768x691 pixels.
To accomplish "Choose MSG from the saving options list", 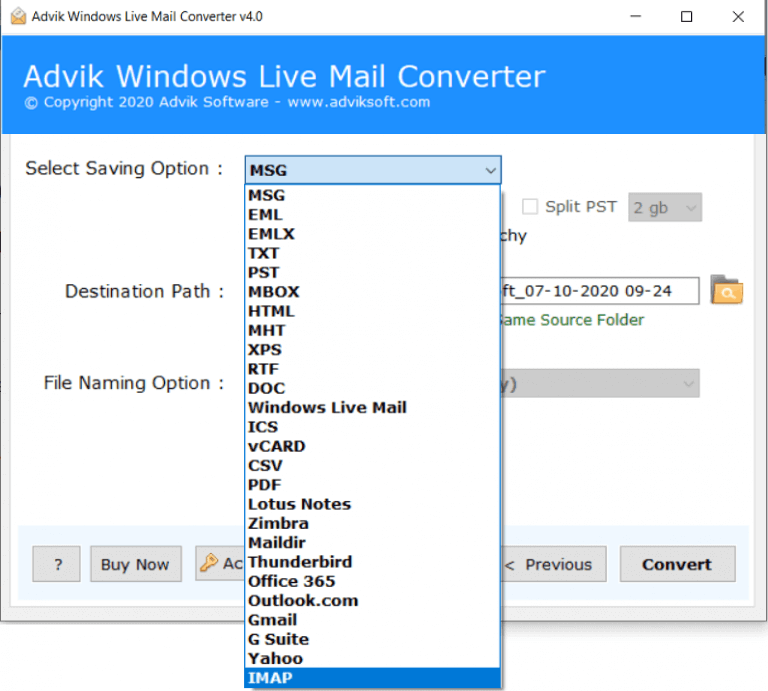I will [x=372, y=195].
